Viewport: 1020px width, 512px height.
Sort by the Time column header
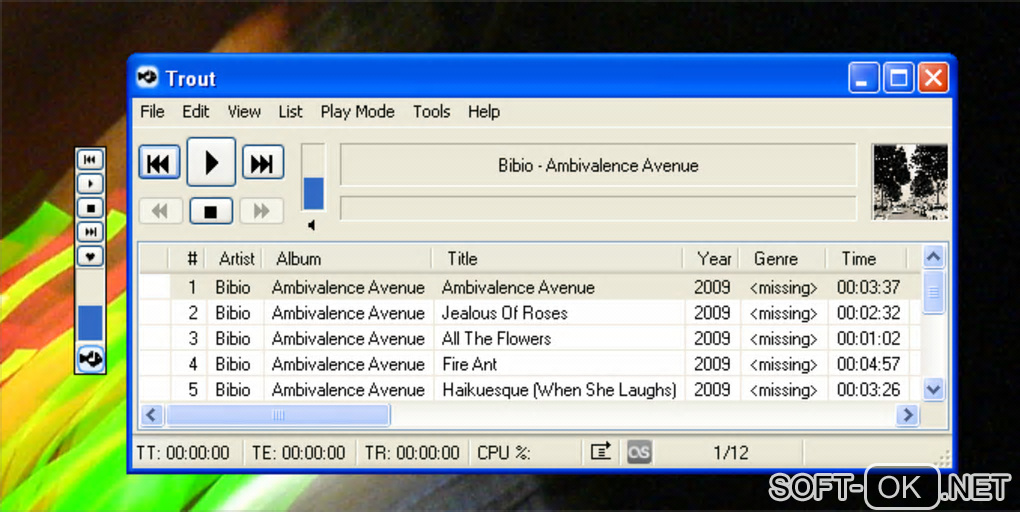[866, 259]
